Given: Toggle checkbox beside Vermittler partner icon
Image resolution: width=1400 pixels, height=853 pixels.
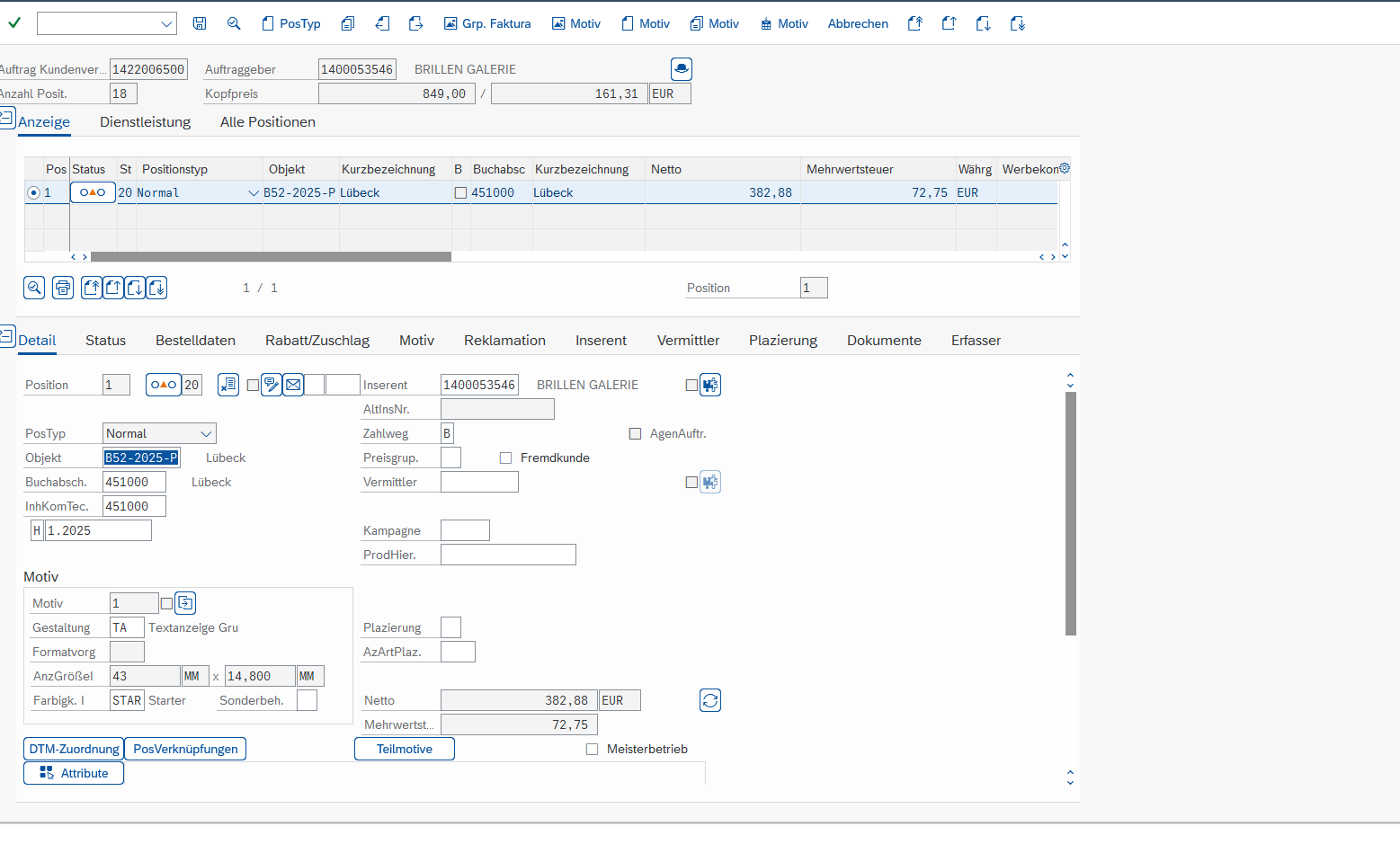Looking at the screenshot, I should point(691,482).
